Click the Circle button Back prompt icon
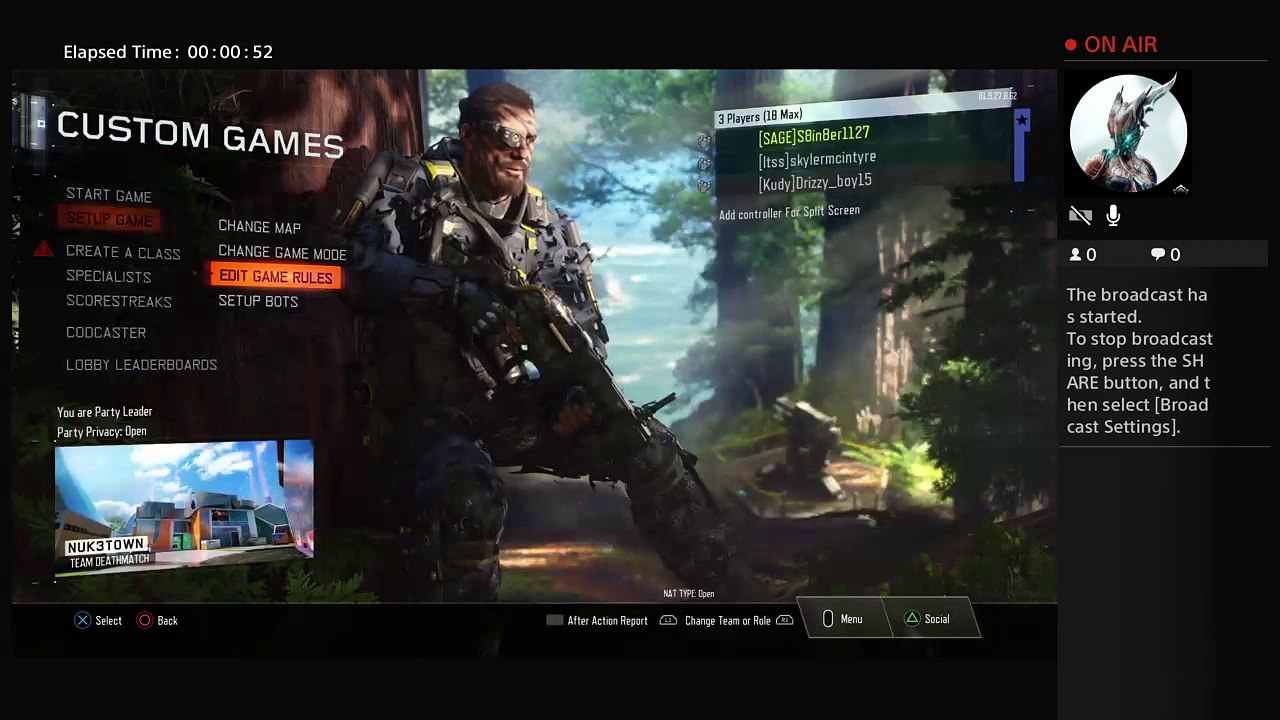This screenshot has height=720, width=1280. [x=145, y=621]
